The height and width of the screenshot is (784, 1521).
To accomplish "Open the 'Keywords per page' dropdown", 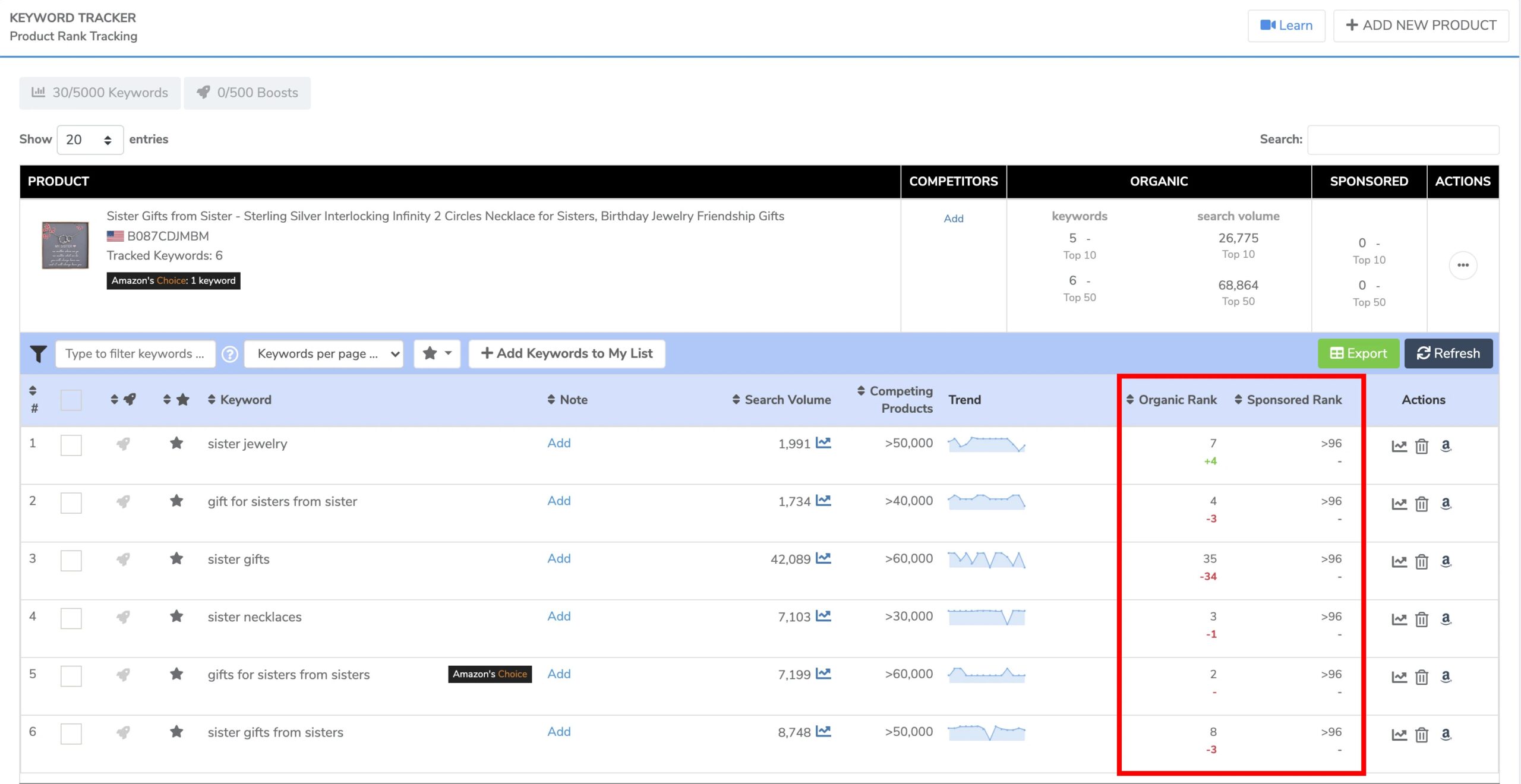I will 324,354.
